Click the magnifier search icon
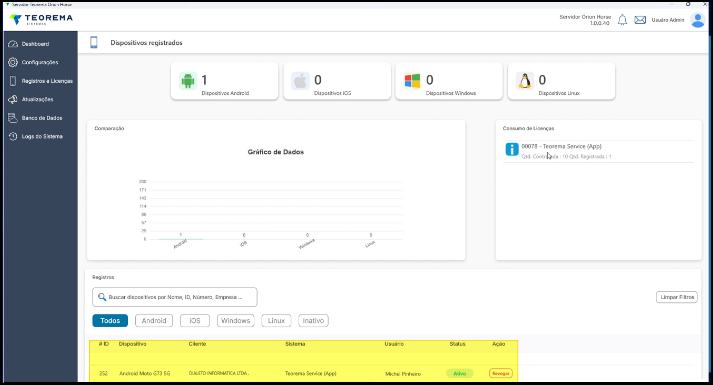713x385 pixels. click(x=102, y=297)
